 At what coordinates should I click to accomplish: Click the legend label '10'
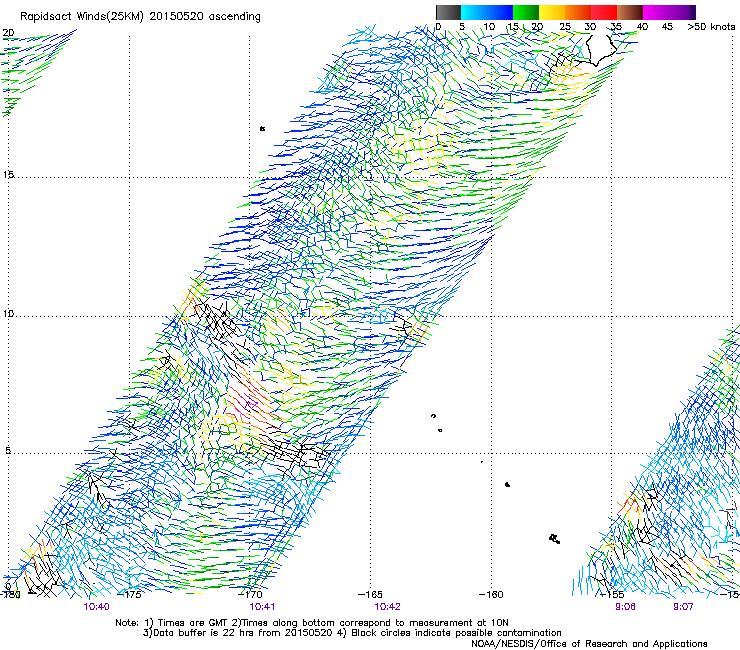[489, 27]
